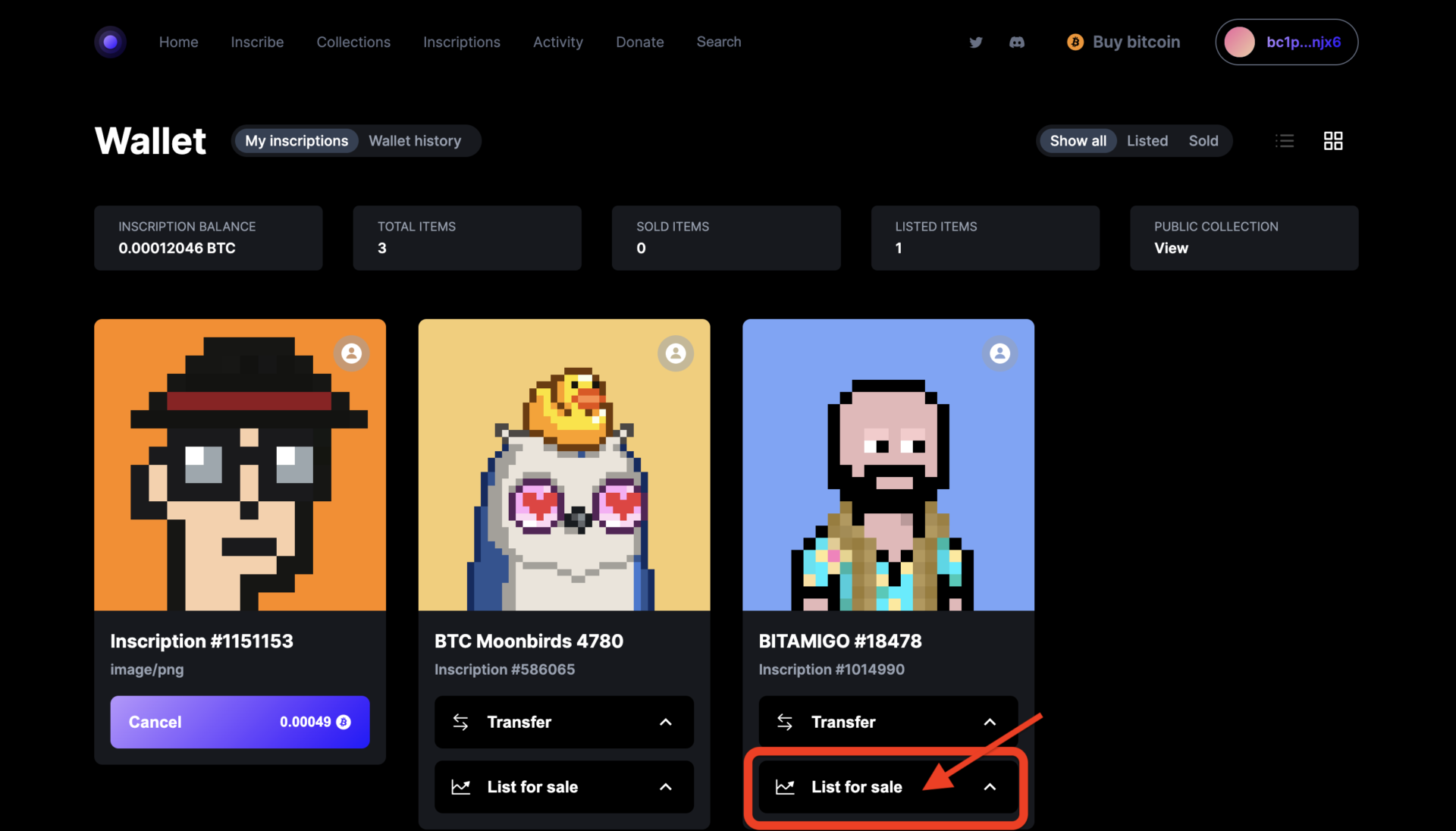Click title BTC Moonbirds 4780
This screenshot has height=831, width=1456.
(x=529, y=641)
